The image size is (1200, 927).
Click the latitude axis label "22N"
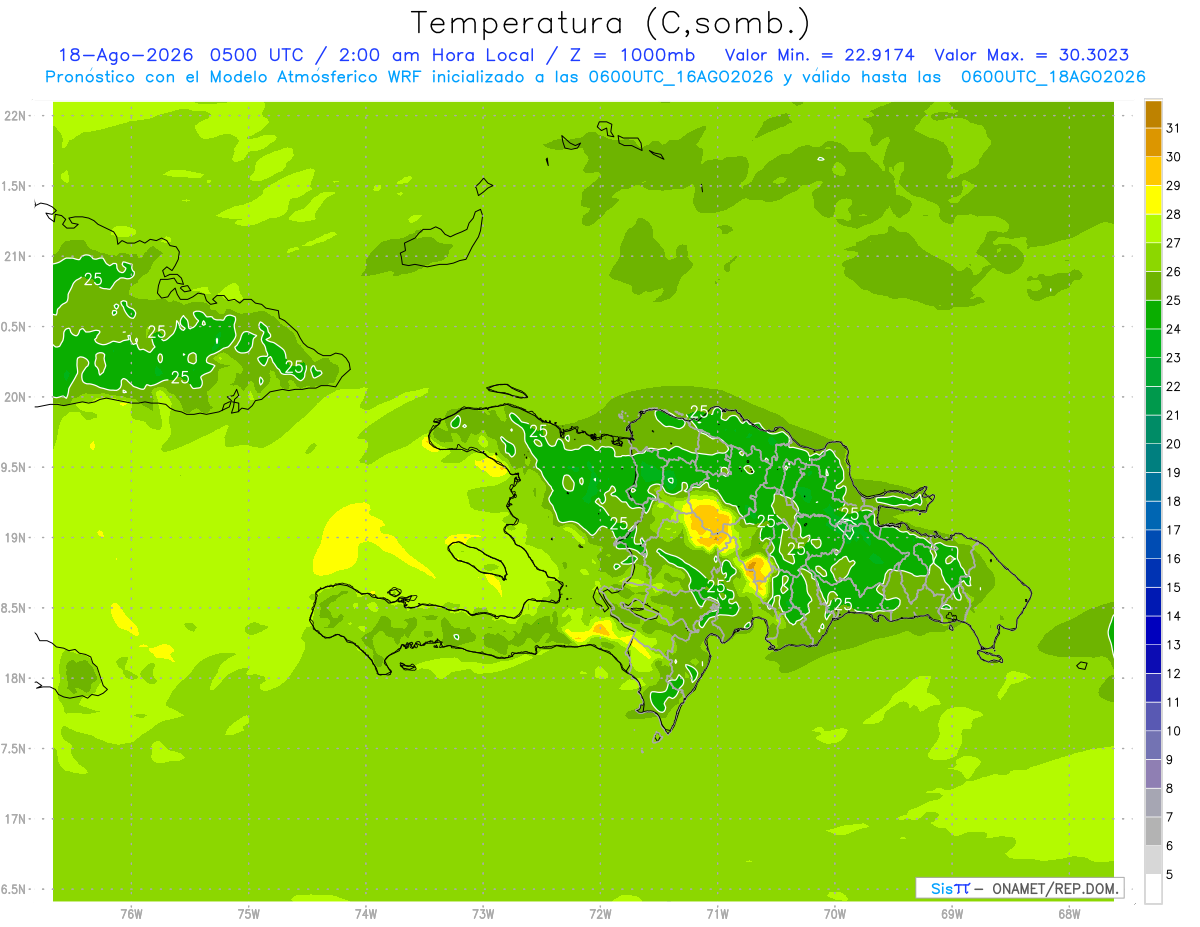(16, 116)
